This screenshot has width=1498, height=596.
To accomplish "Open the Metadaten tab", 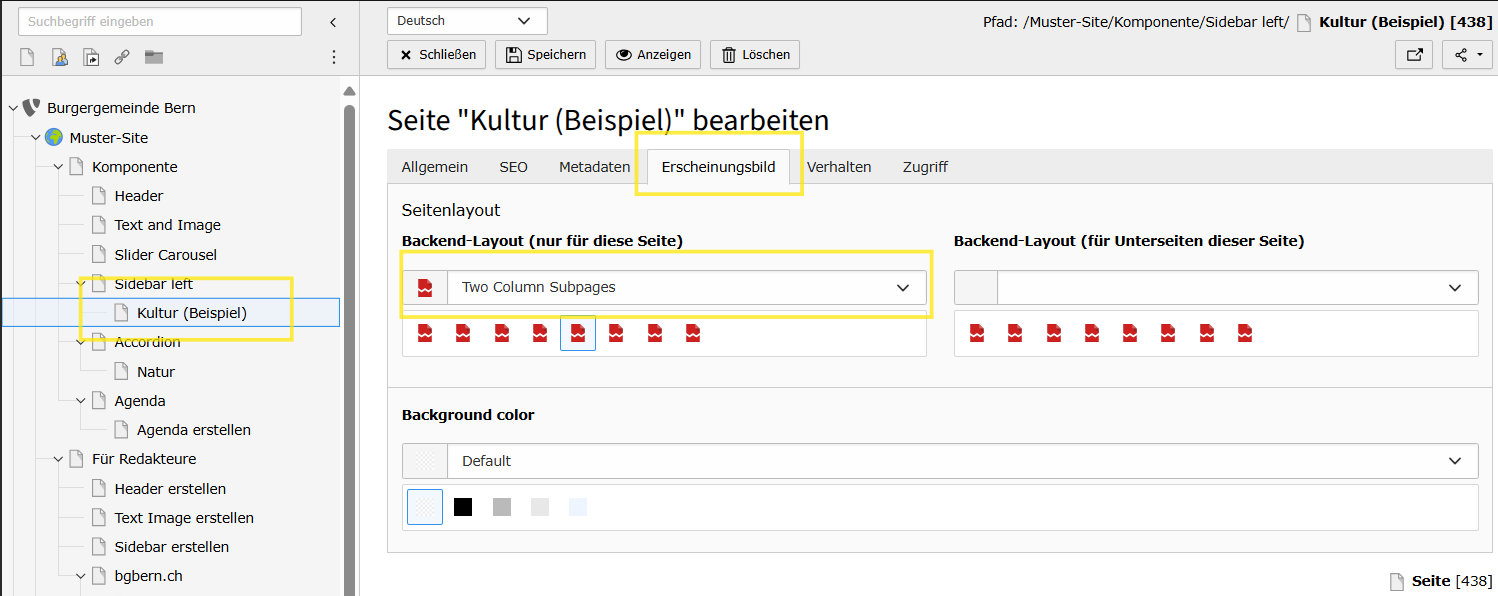I will tap(594, 167).
